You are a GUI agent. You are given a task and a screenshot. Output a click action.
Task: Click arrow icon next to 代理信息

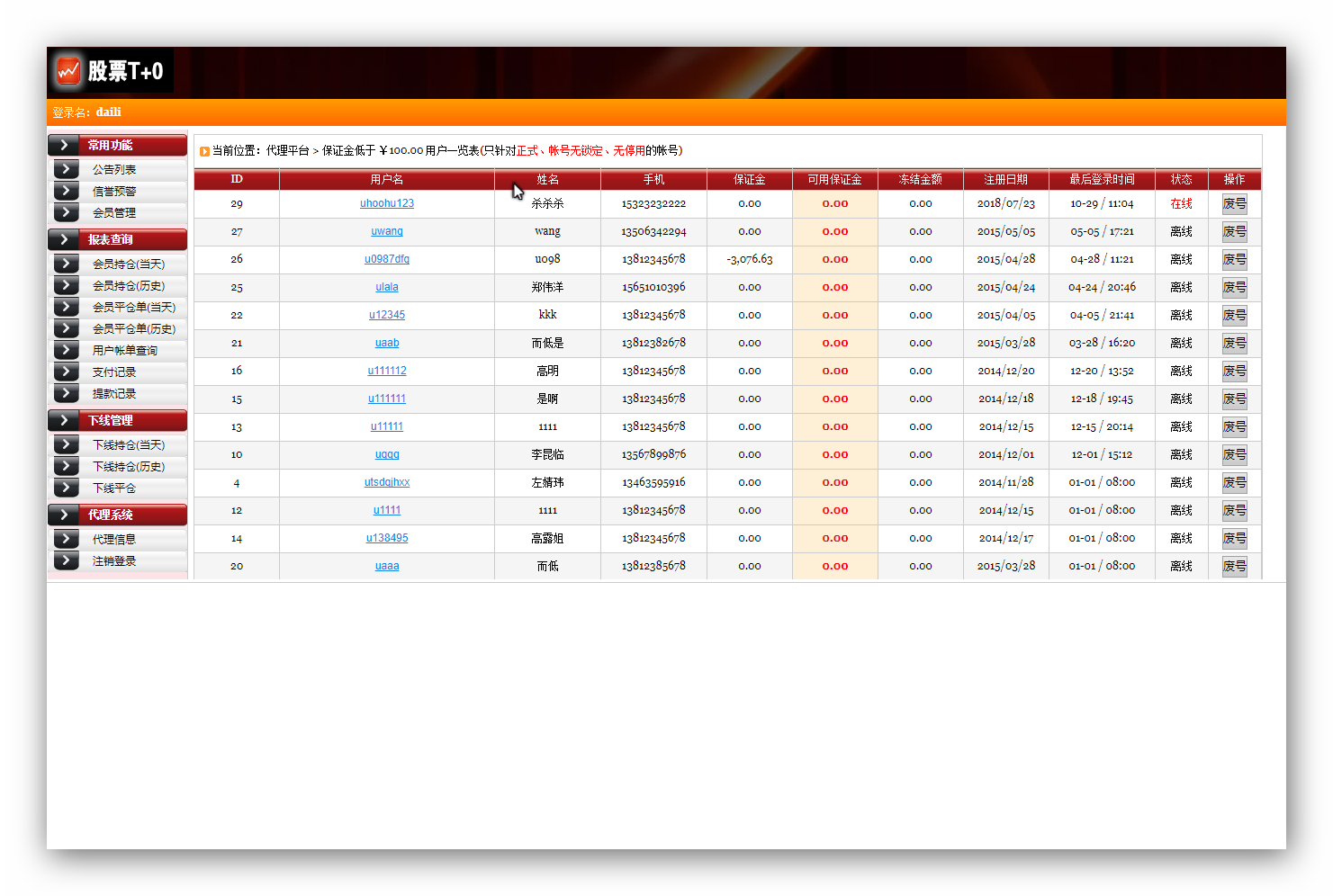coord(67,539)
